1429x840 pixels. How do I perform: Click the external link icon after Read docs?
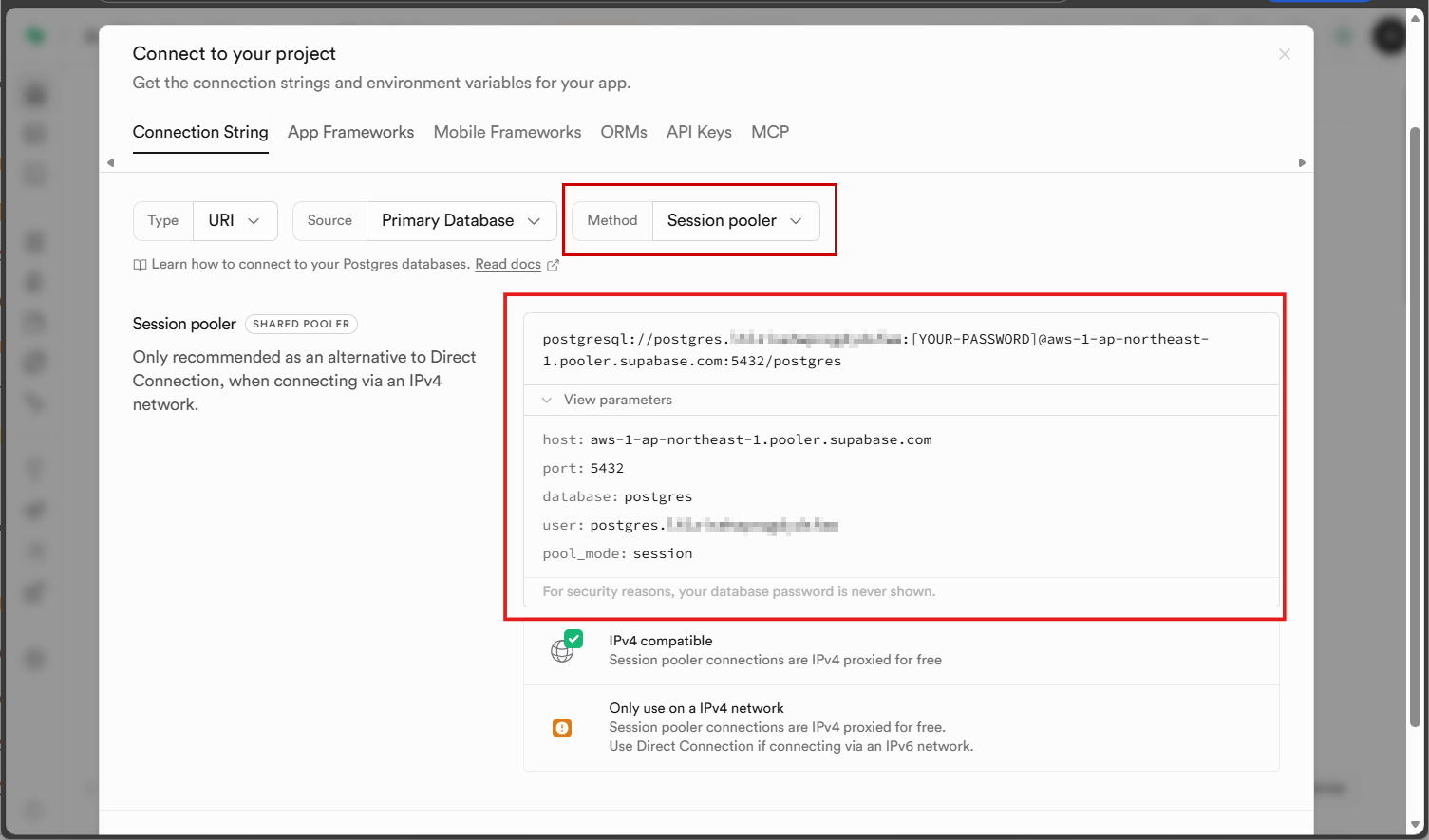click(x=553, y=265)
